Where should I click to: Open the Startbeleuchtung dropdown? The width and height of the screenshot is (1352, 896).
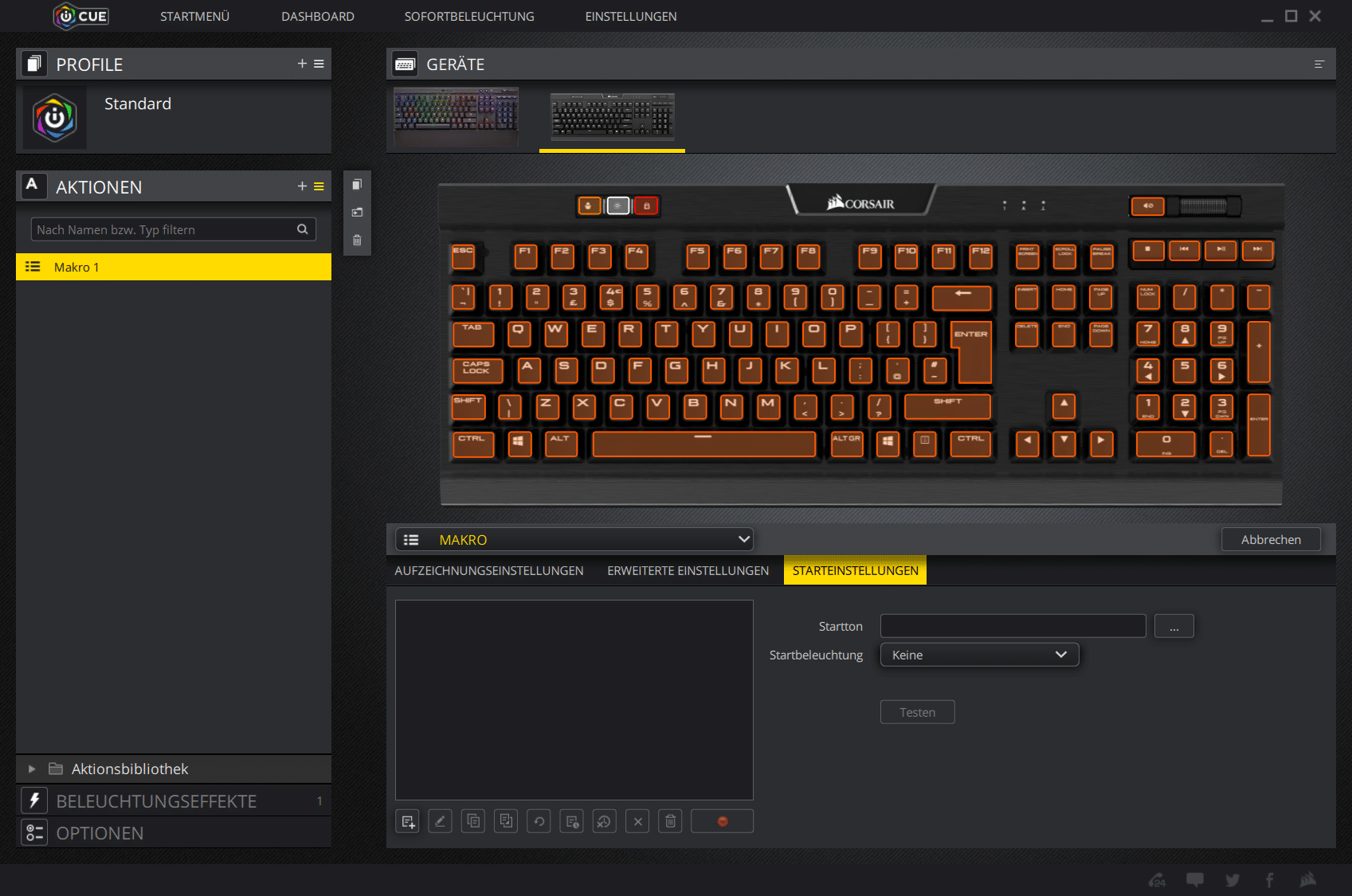[979, 655]
